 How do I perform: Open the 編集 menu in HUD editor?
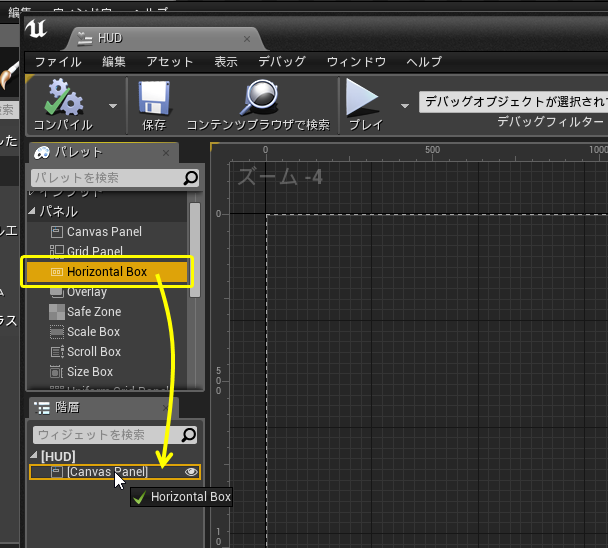point(114,62)
